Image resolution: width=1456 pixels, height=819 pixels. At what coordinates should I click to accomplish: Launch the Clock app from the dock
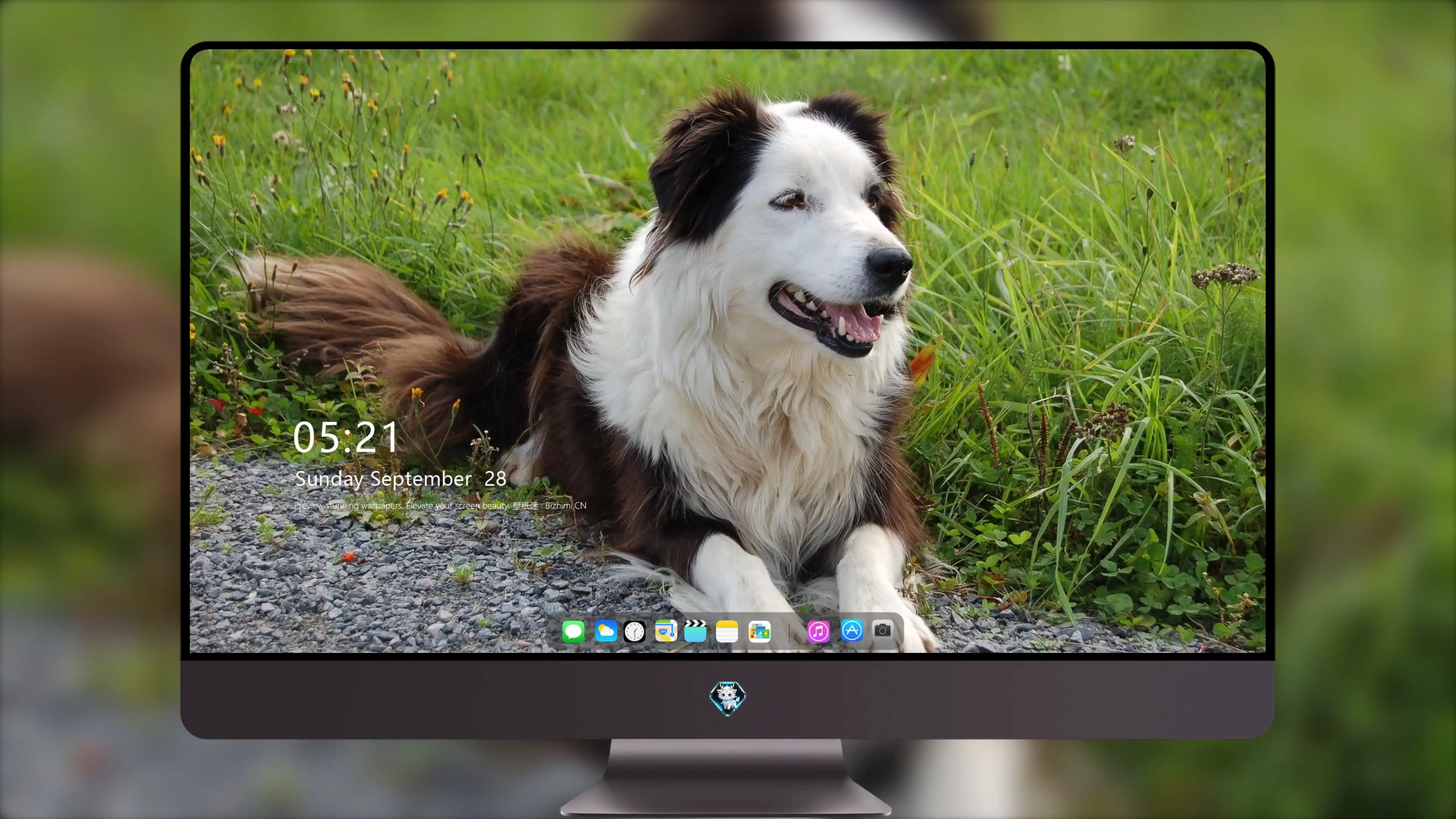pos(634,631)
